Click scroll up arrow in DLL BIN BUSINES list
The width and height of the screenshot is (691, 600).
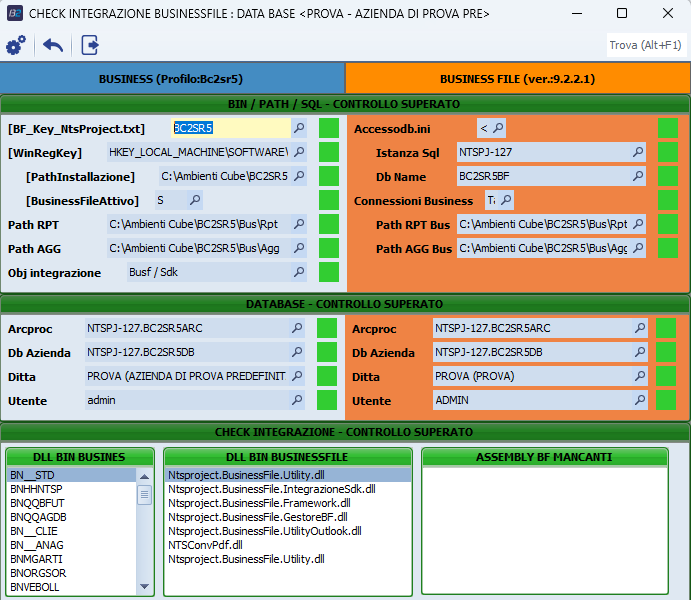144,476
